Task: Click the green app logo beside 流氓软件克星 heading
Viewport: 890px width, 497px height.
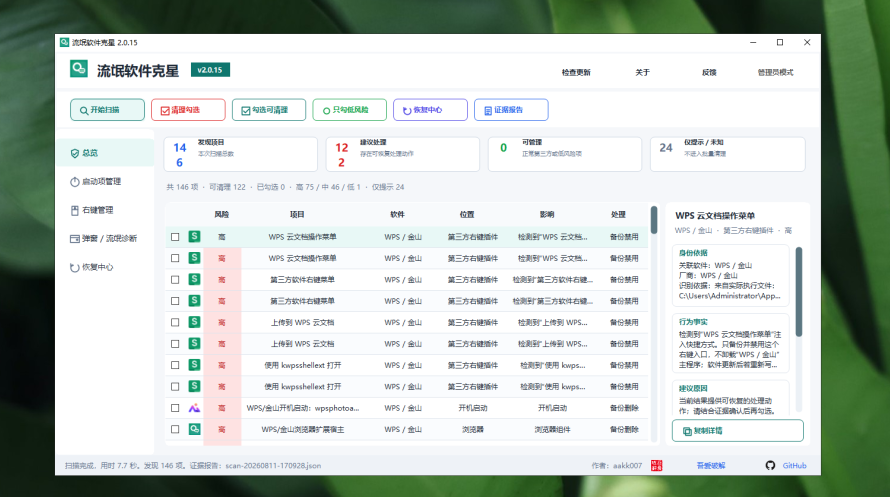Action: (x=79, y=69)
